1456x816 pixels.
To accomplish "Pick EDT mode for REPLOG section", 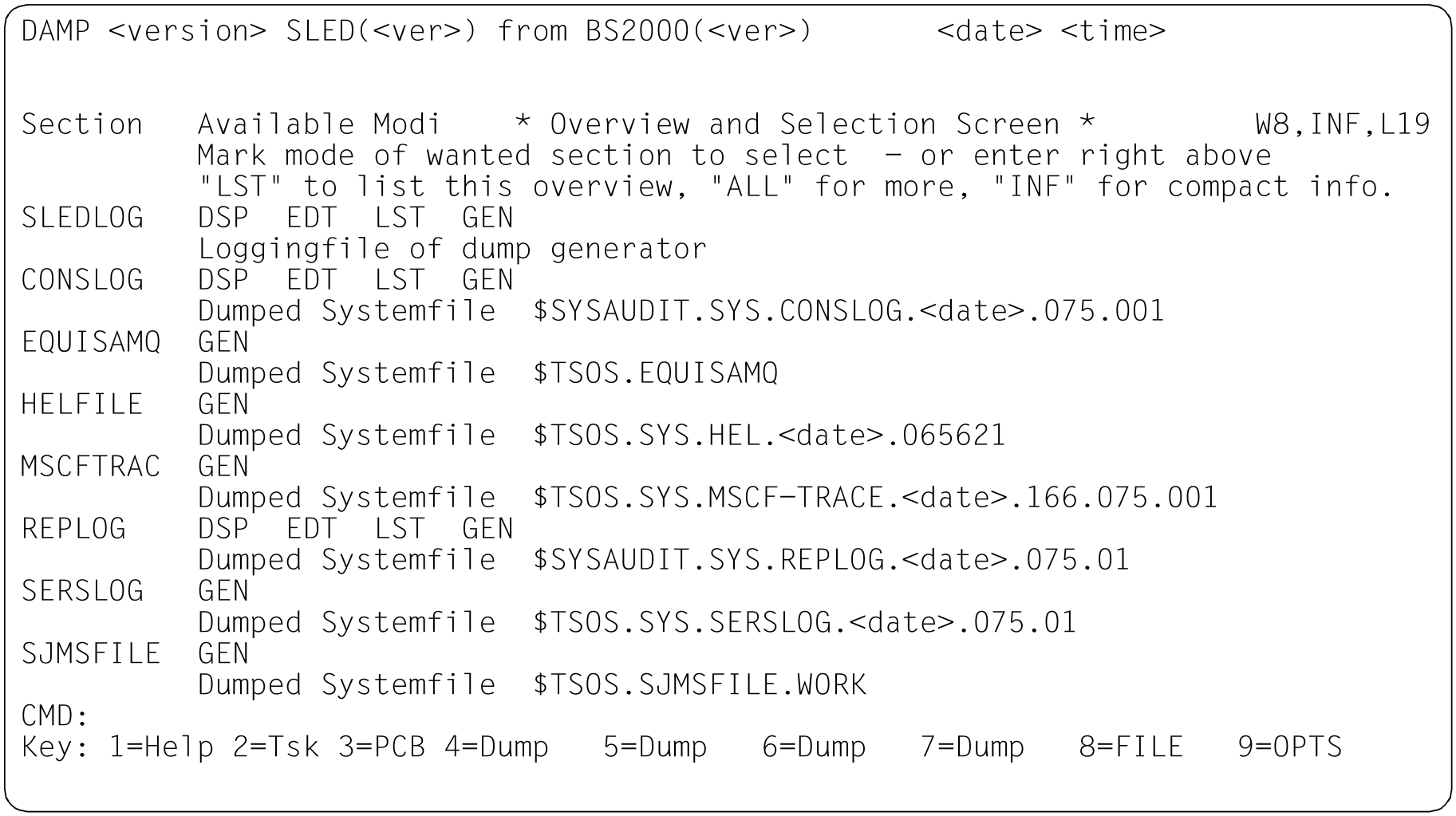I will (311, 529).
